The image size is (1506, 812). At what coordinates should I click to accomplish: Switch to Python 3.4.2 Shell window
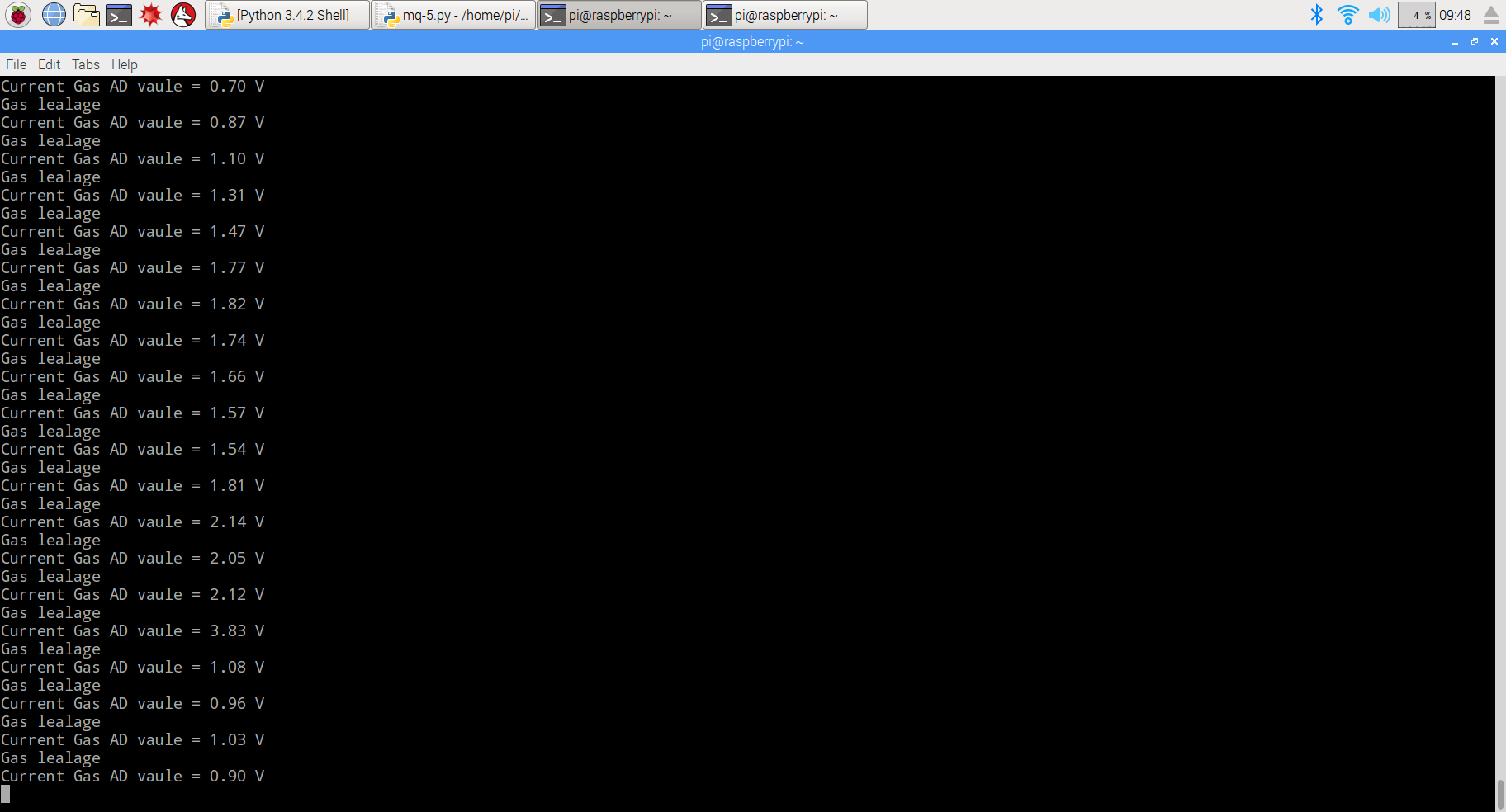pyautogui.click(x=287, y=15)
